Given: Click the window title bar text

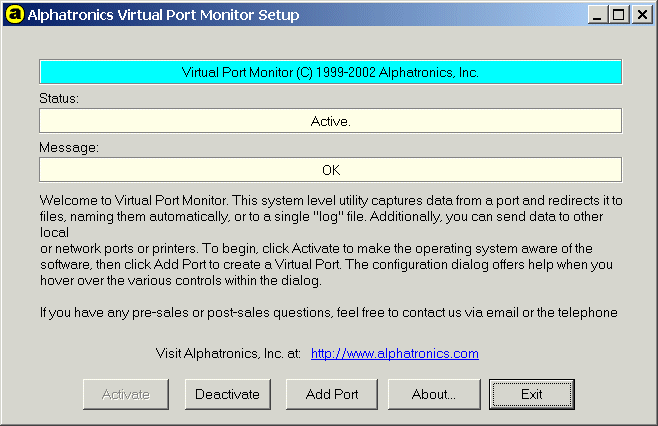Looking at the screenshot, I should [162, 15].
